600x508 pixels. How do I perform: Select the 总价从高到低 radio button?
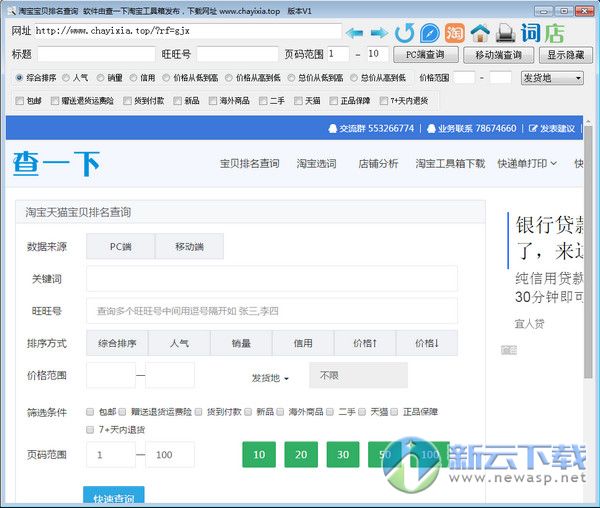[x=354, y=78]
